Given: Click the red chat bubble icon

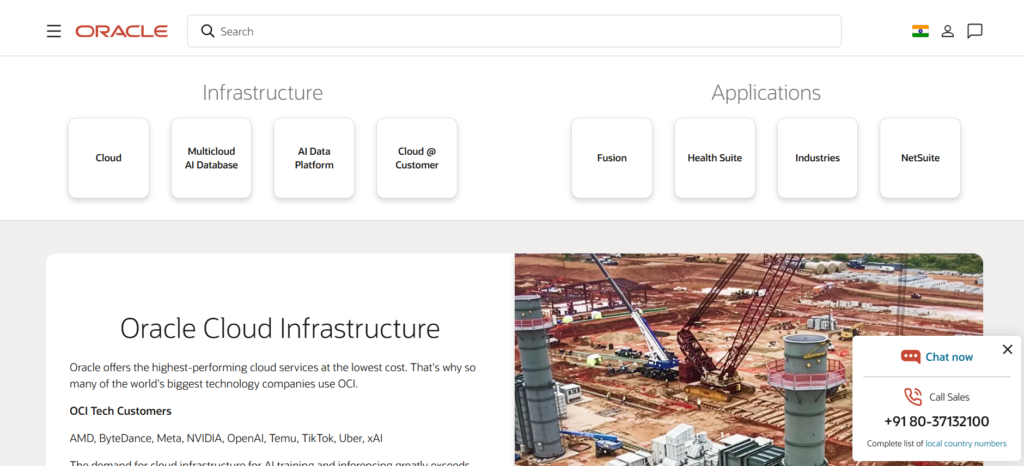Looking at the screenshot, I should point(910,356).
